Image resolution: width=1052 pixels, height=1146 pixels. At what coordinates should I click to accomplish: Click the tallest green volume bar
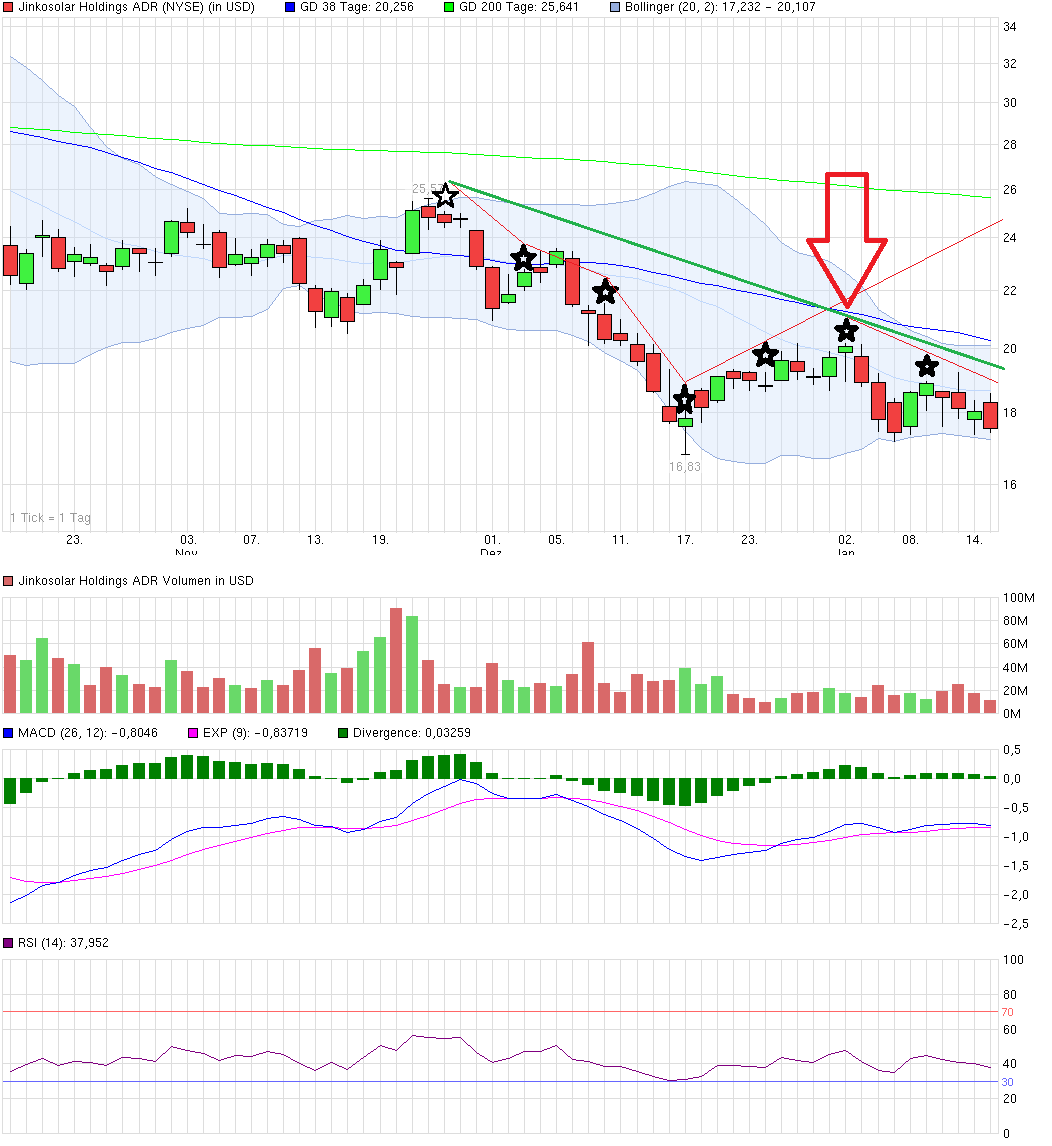(412, 665)
